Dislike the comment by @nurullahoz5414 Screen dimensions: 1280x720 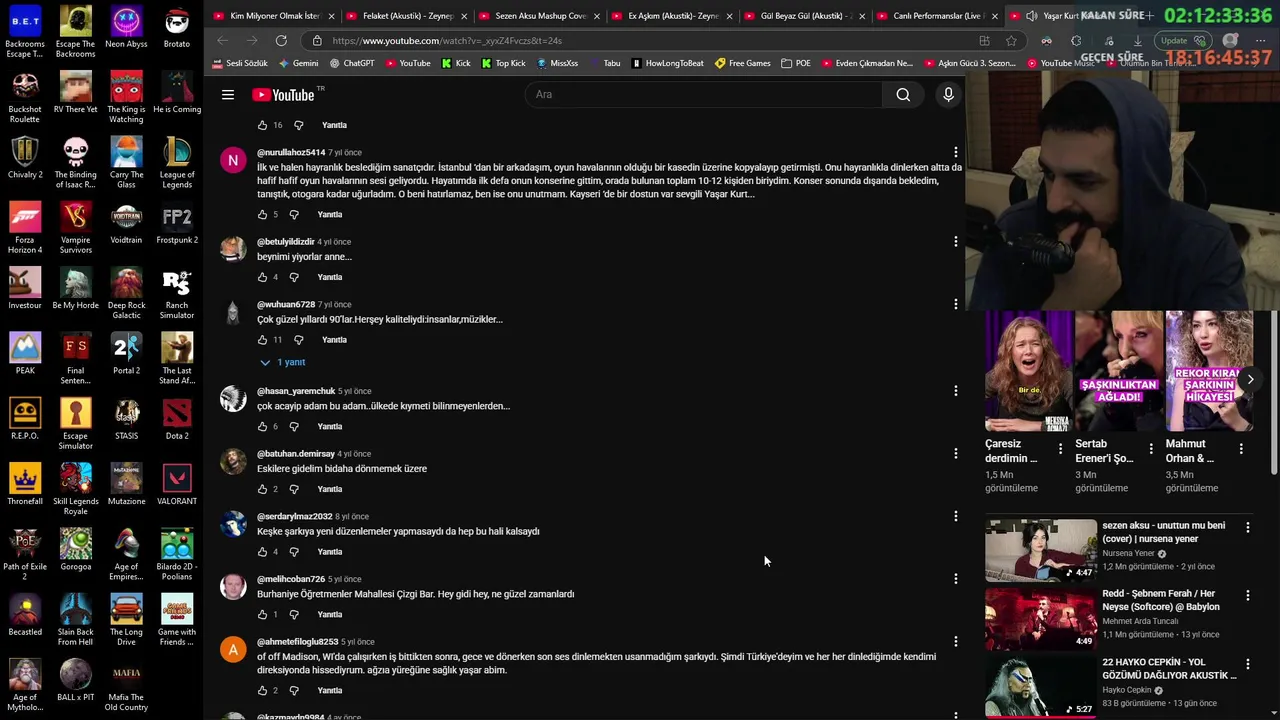tap(294, 214)
